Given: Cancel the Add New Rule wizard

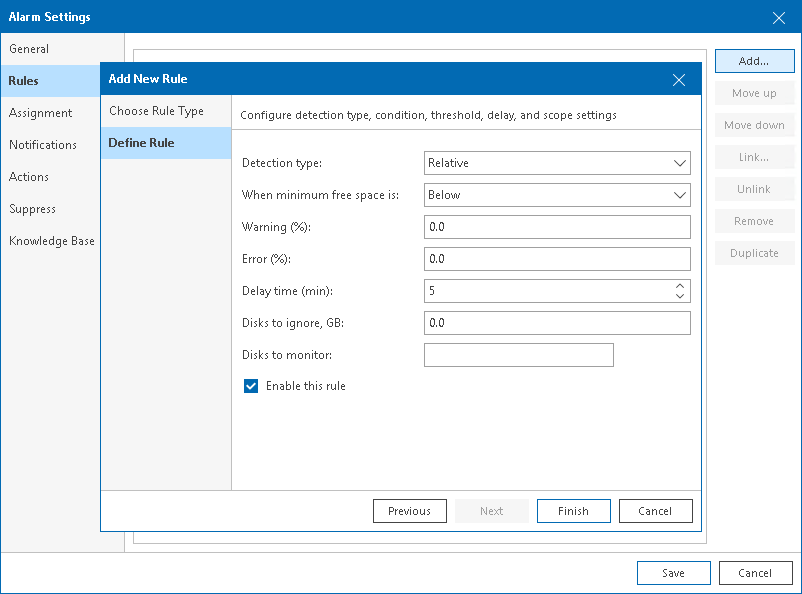Looking at the screenshot, I should (655, 511).
